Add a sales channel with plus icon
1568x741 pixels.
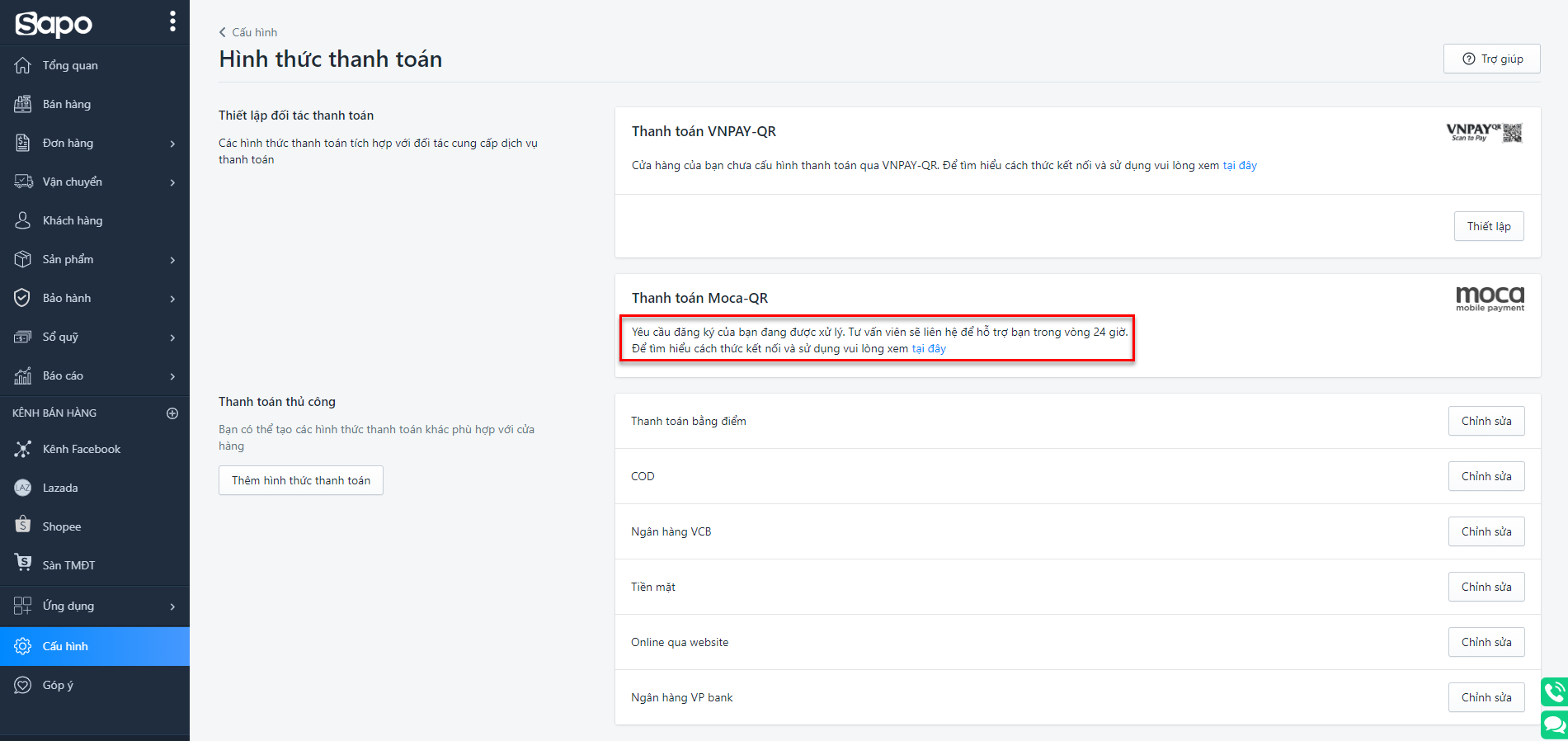coord(172,413)
